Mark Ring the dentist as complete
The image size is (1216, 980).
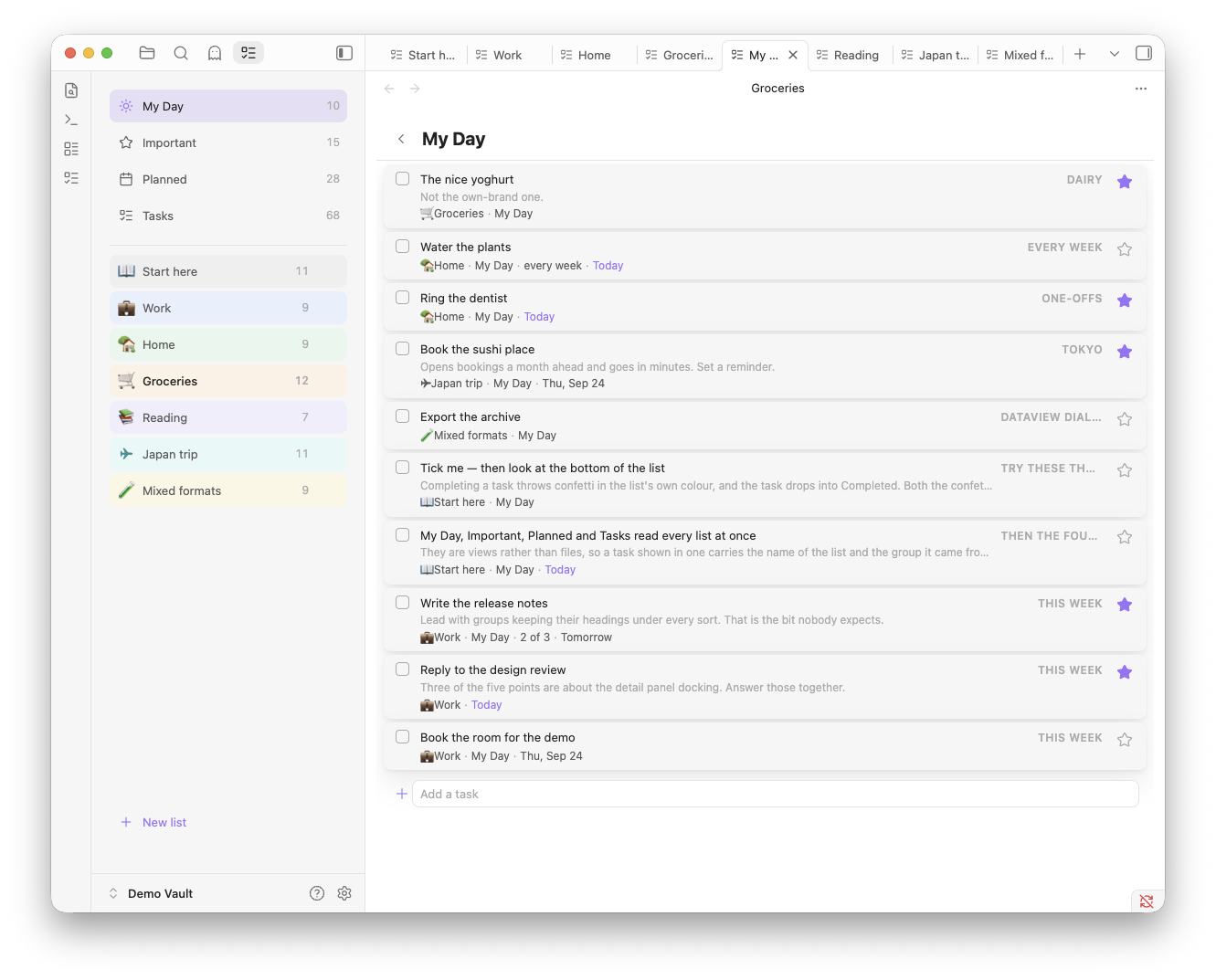pyautogui.click(x=402, y=298)
